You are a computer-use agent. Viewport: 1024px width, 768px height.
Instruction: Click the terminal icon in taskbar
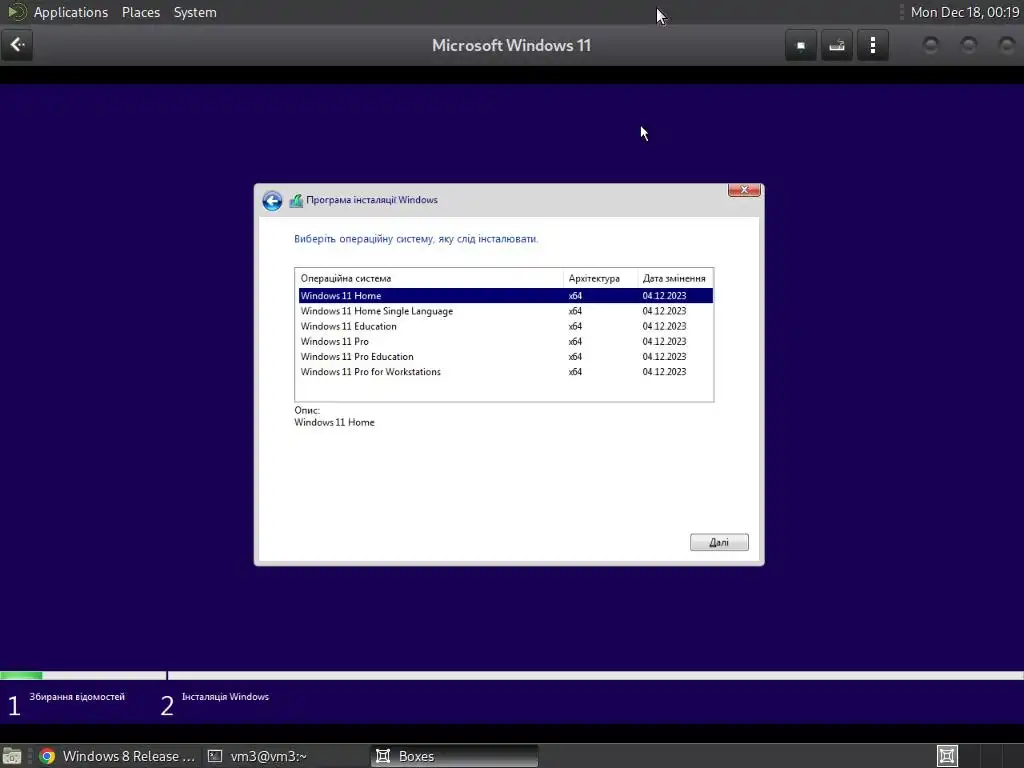215,756
